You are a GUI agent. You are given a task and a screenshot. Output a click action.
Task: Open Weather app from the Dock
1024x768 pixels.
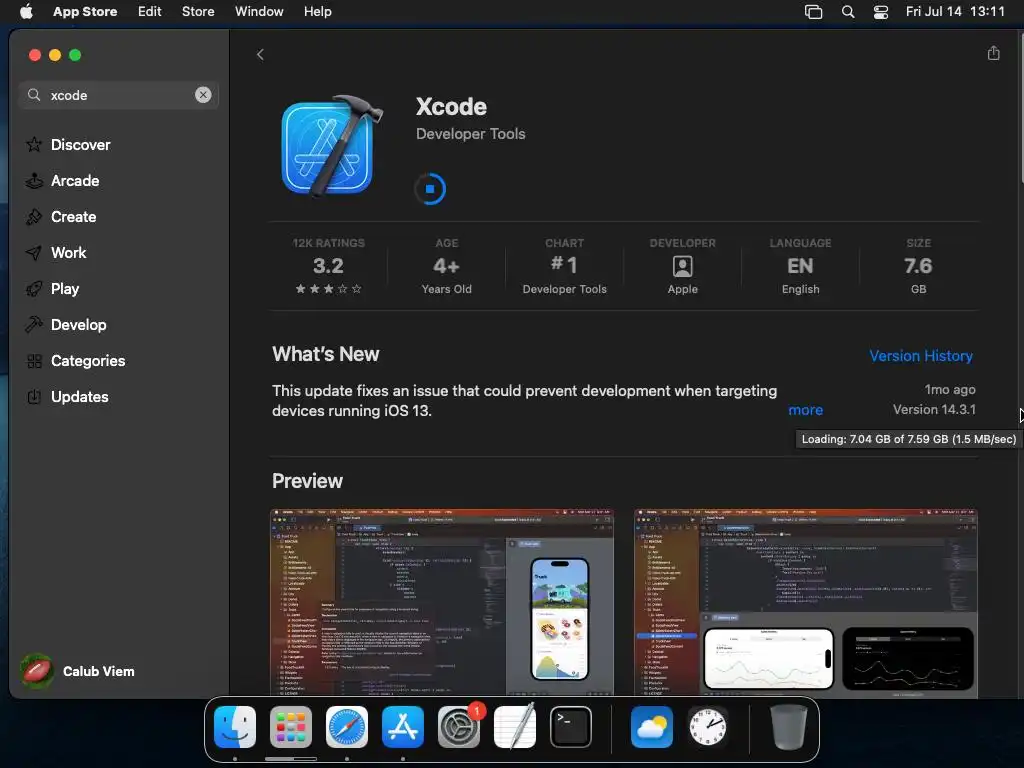click(652, 727)
